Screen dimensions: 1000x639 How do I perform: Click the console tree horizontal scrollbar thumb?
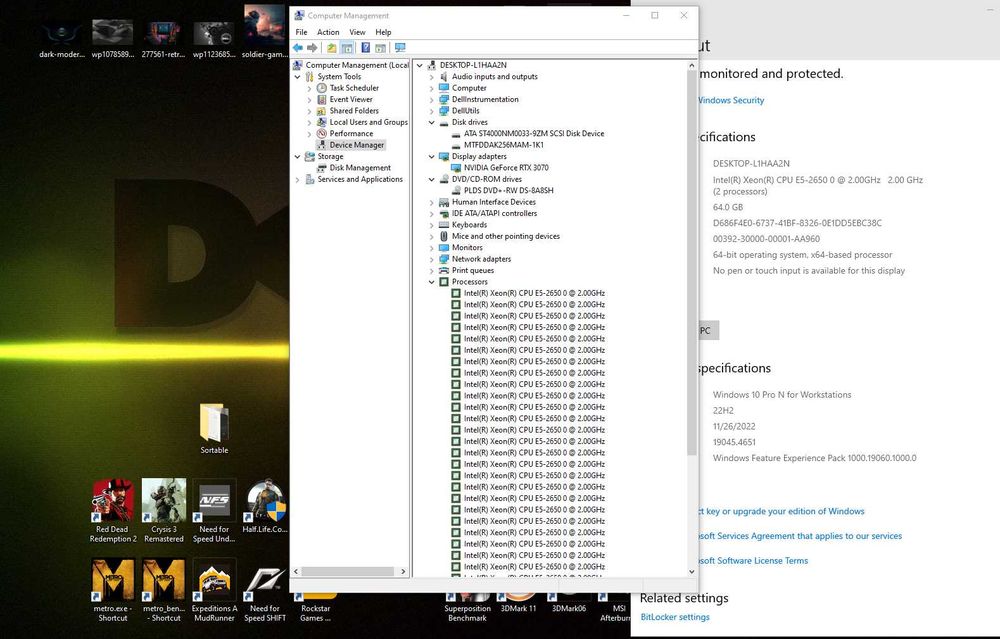pos(348,572)
